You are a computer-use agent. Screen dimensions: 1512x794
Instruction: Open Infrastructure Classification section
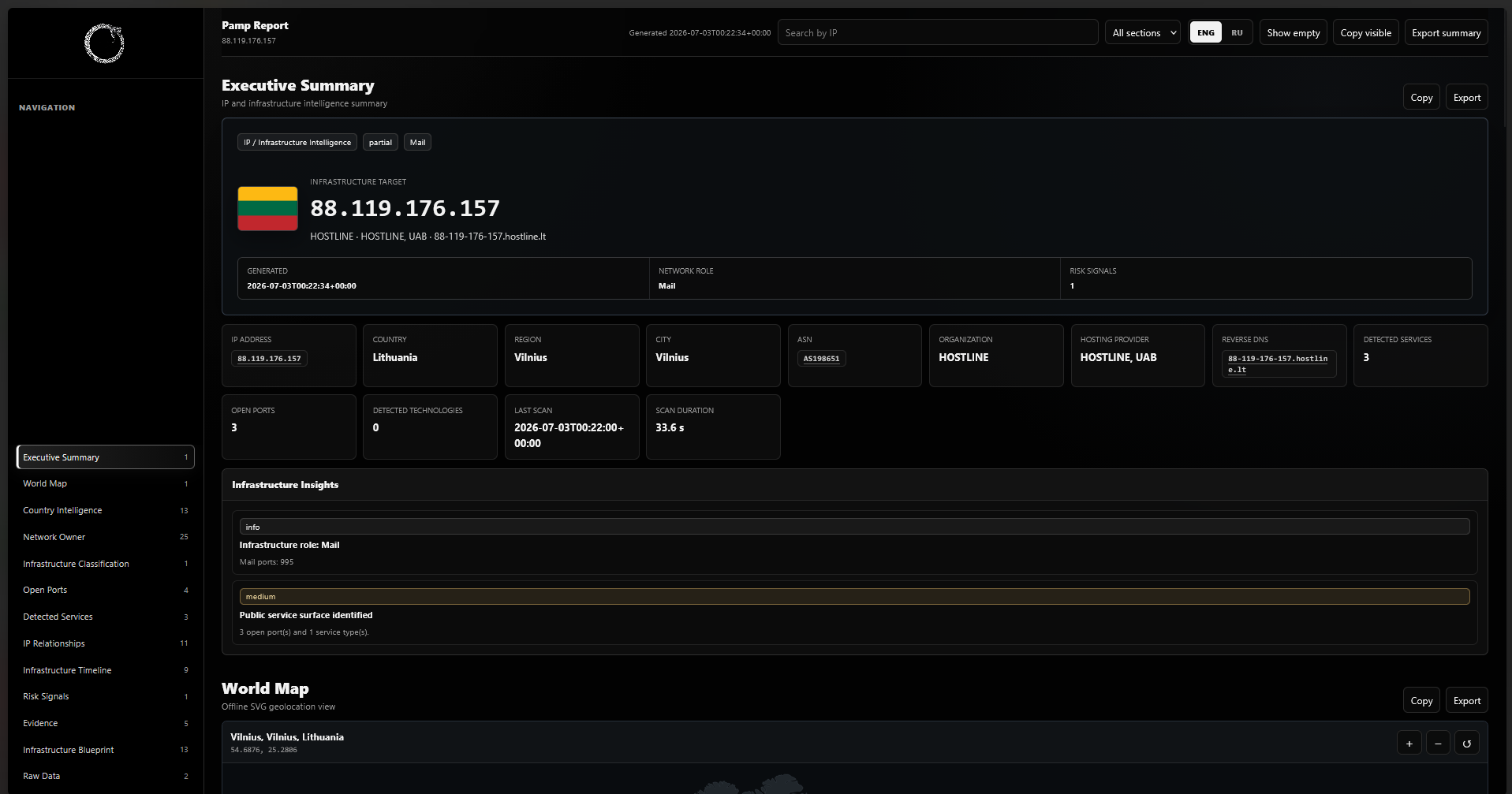pyautogui.click(x=105, y=564)
